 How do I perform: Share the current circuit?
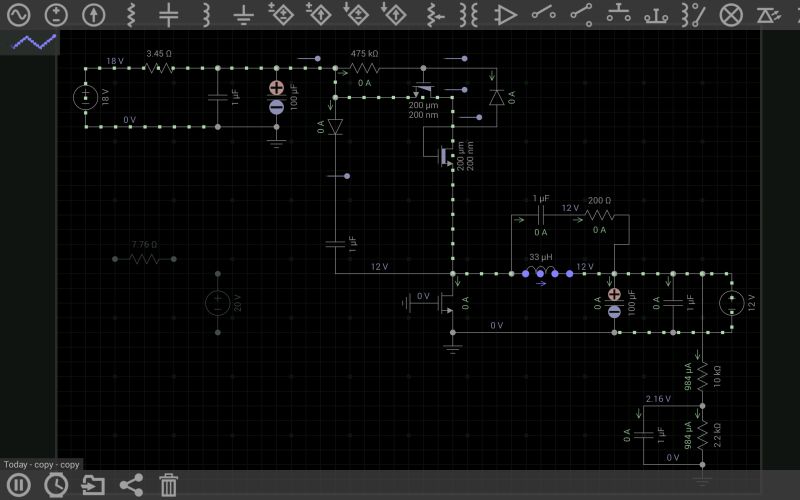coord(131,485)
